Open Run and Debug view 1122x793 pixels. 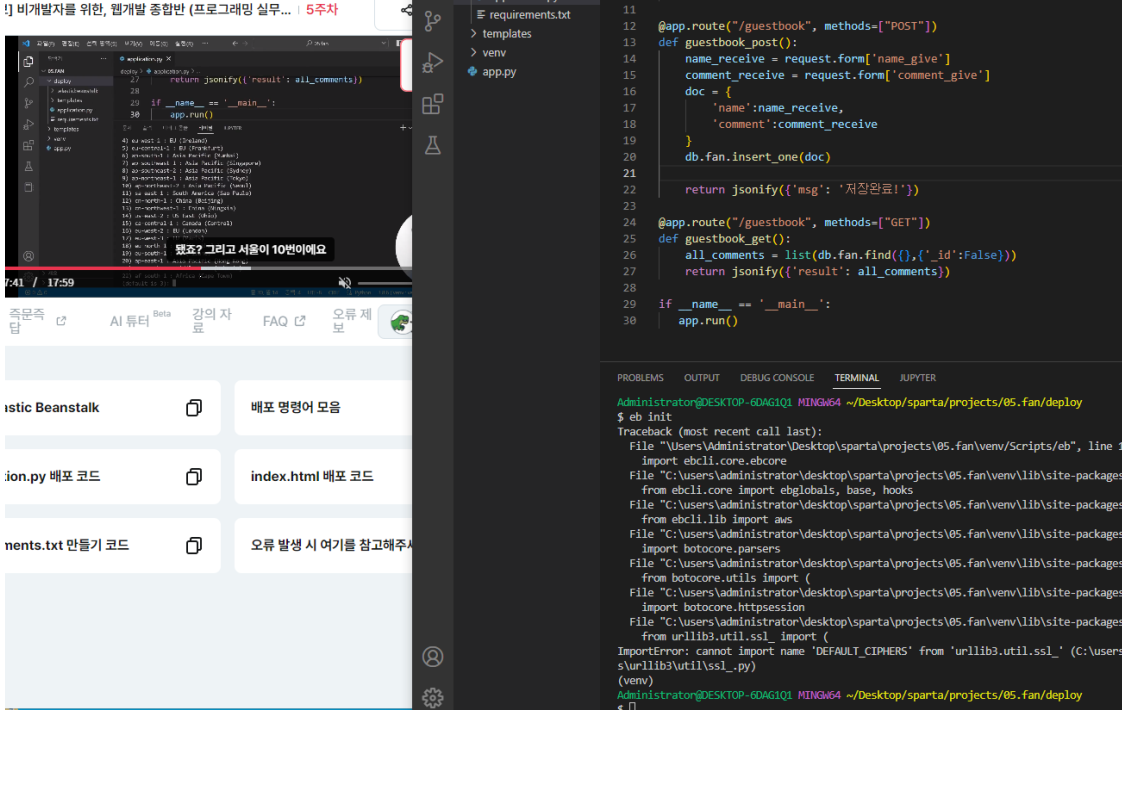[433, 63]
